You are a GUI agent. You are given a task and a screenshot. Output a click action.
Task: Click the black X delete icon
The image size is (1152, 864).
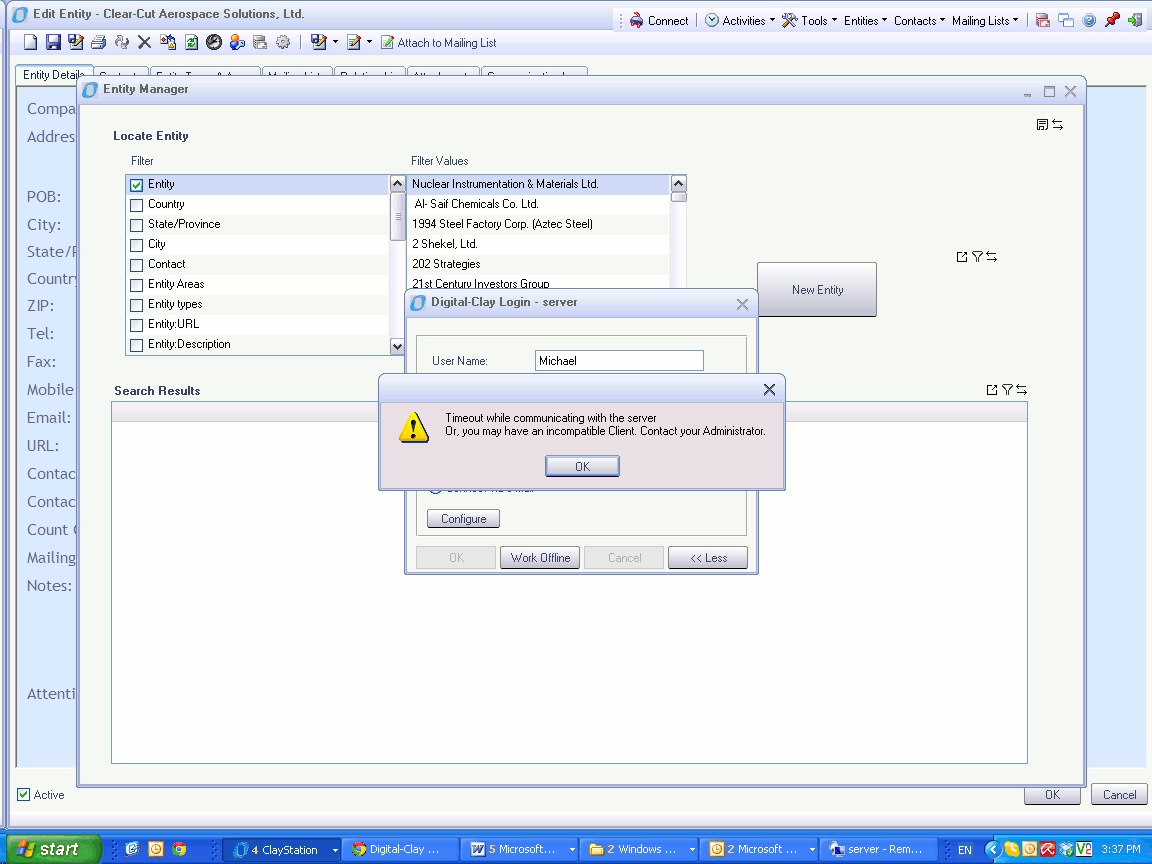coord(145,43)
